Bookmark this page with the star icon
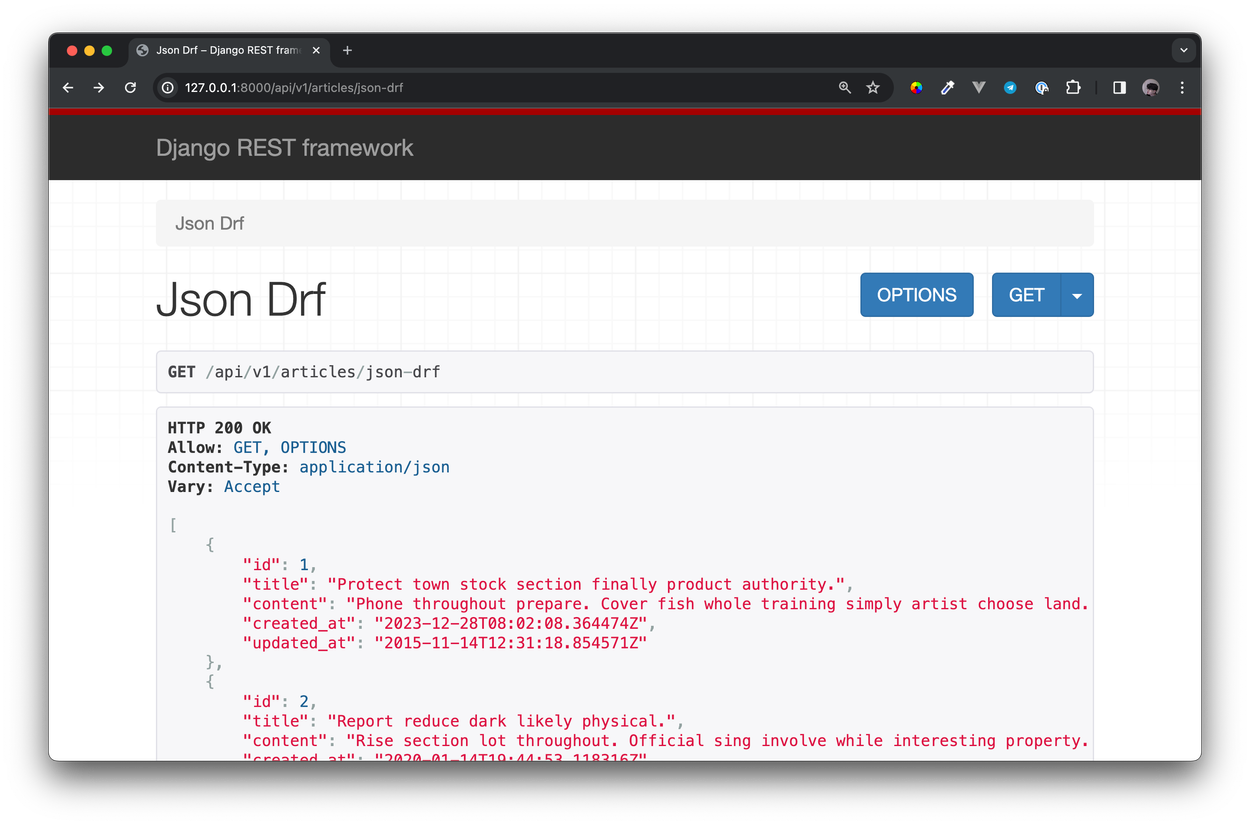 (873, 88)
